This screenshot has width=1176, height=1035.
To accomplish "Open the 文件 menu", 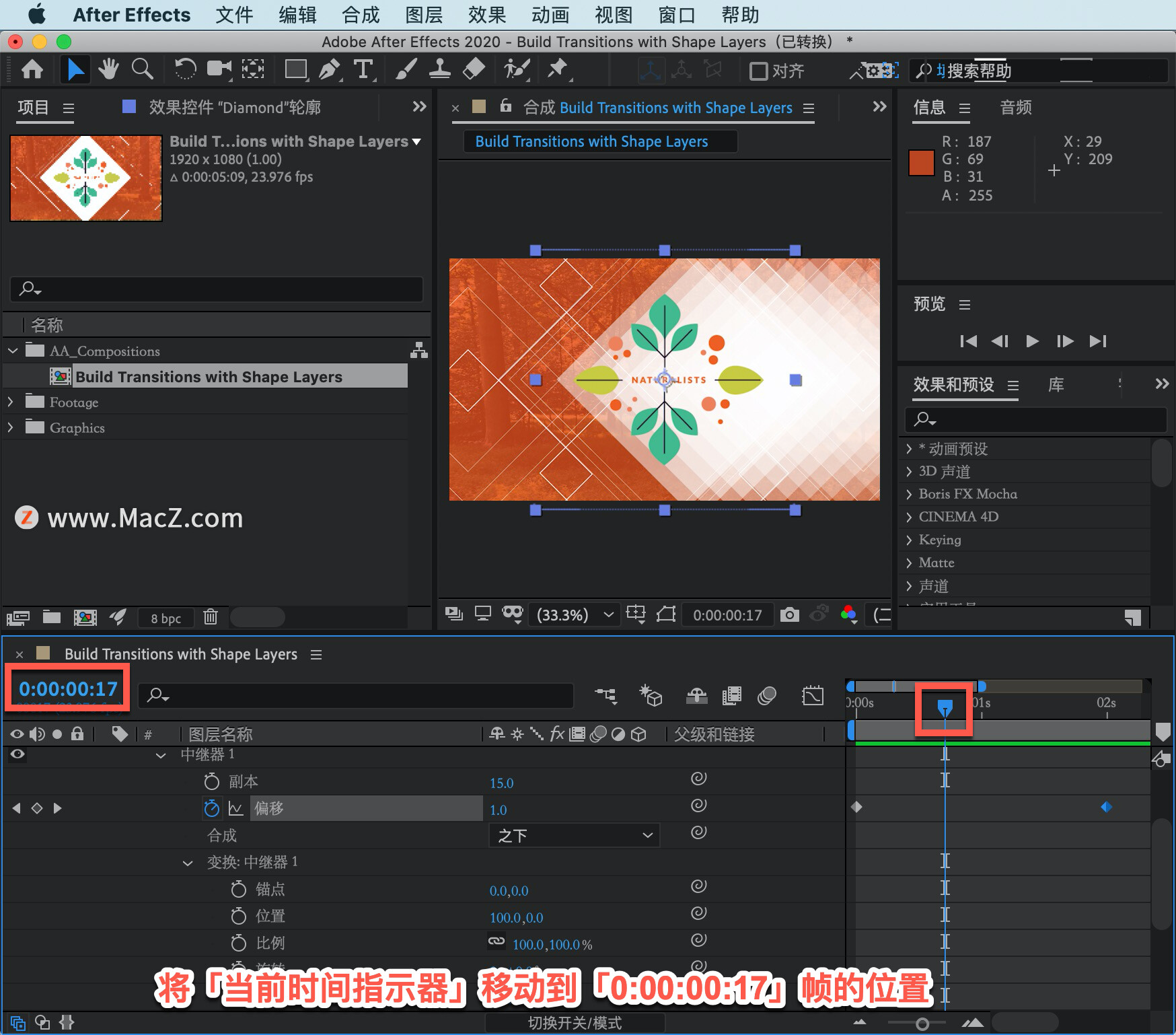I will click(234, 15).
